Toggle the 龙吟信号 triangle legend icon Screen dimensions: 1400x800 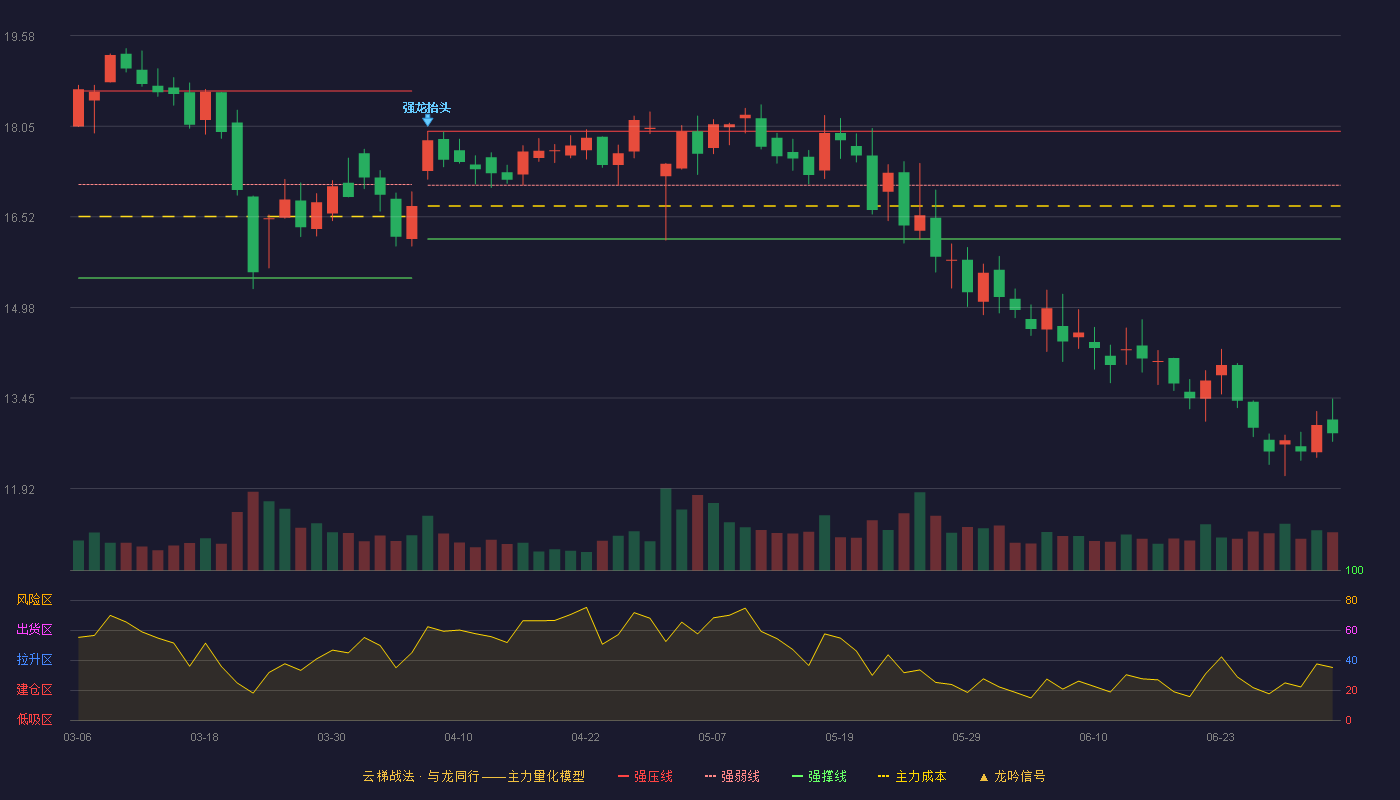[984, 776]
